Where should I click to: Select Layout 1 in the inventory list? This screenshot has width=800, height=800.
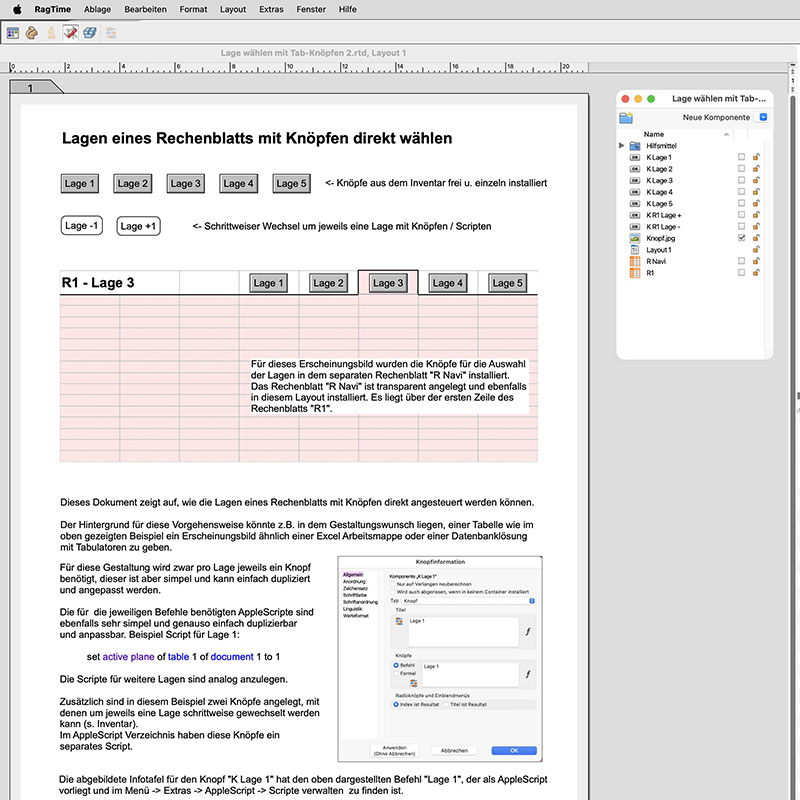pyautogui.click(x=659, y=249)
